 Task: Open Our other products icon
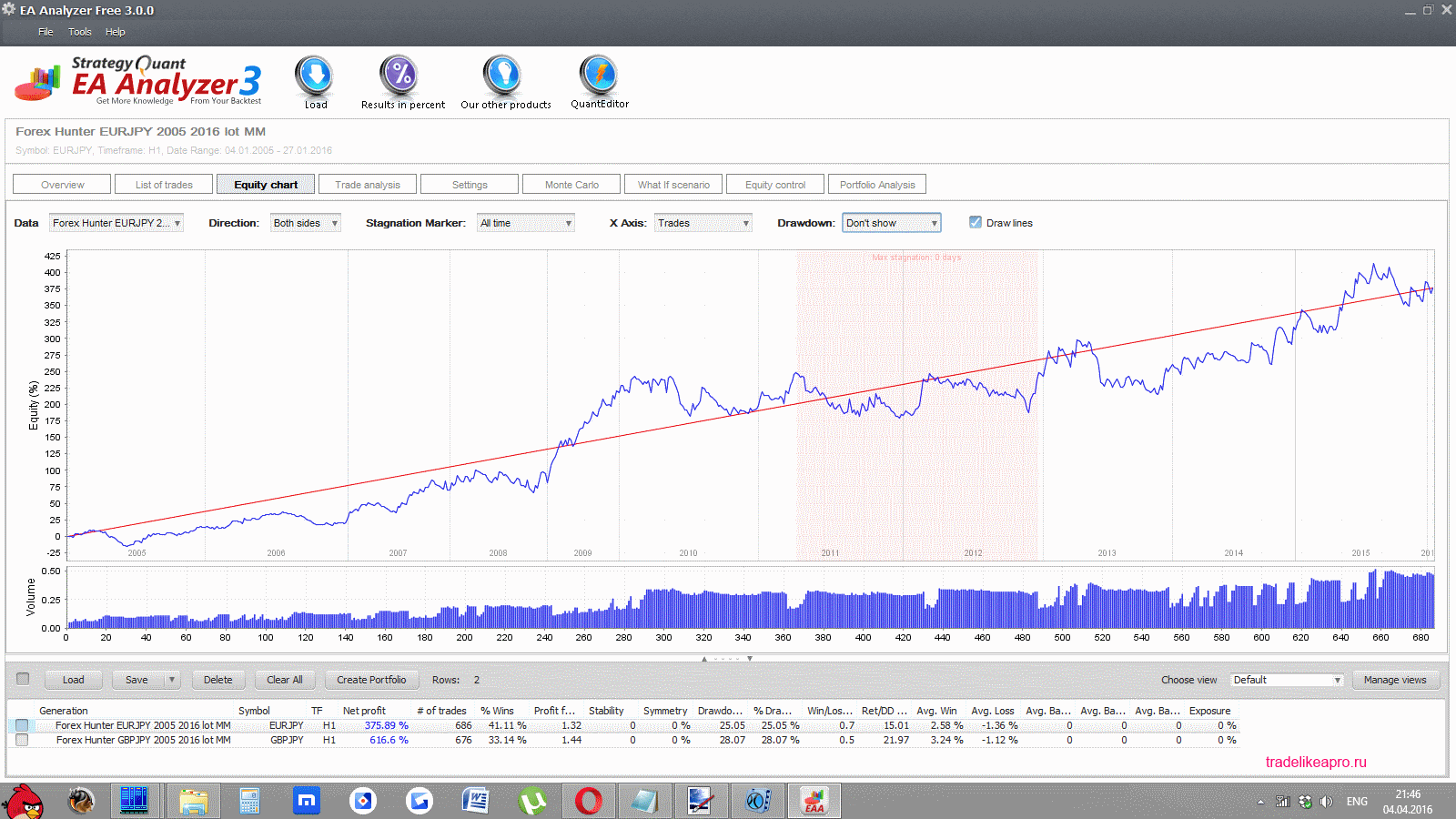point(501,76)
